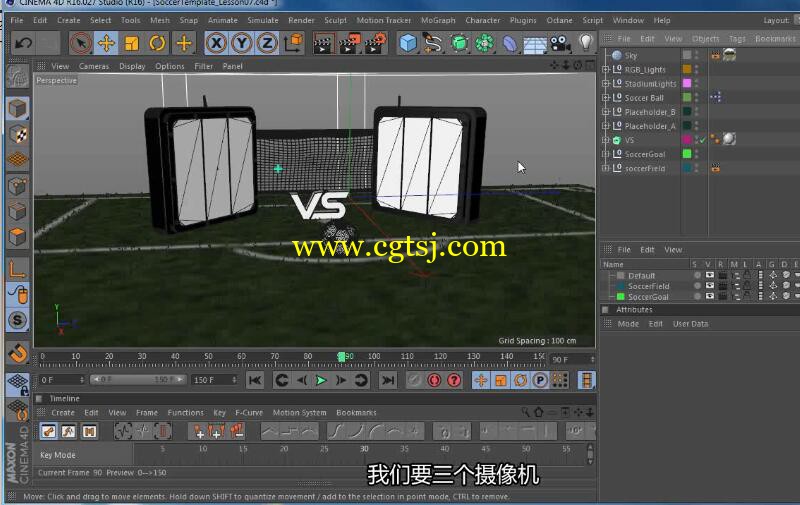Expand the SoccerGoal group
The width and height of the screenshot is (800, 505).
click(606, 154)
